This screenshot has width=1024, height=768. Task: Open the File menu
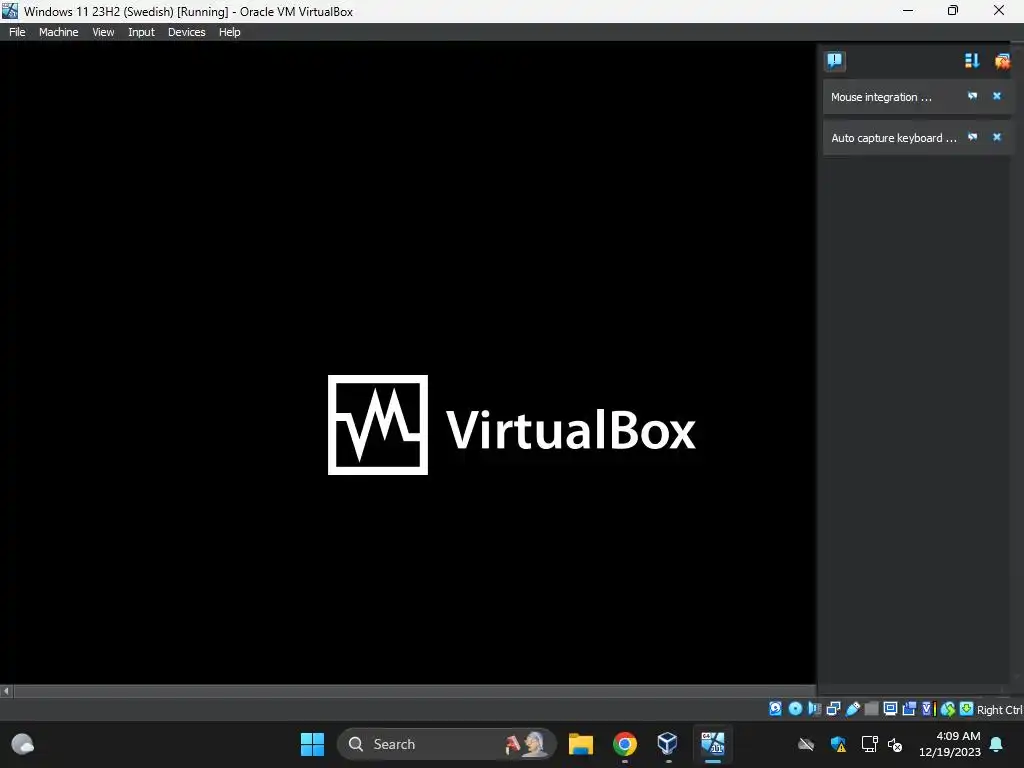(x=17, y=32)
